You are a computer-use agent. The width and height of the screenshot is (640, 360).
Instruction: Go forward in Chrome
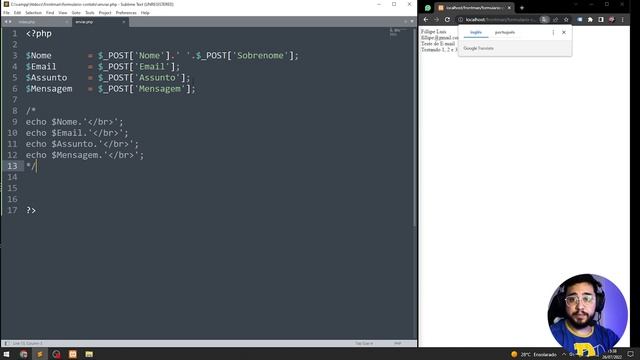(x=436, y=20)
